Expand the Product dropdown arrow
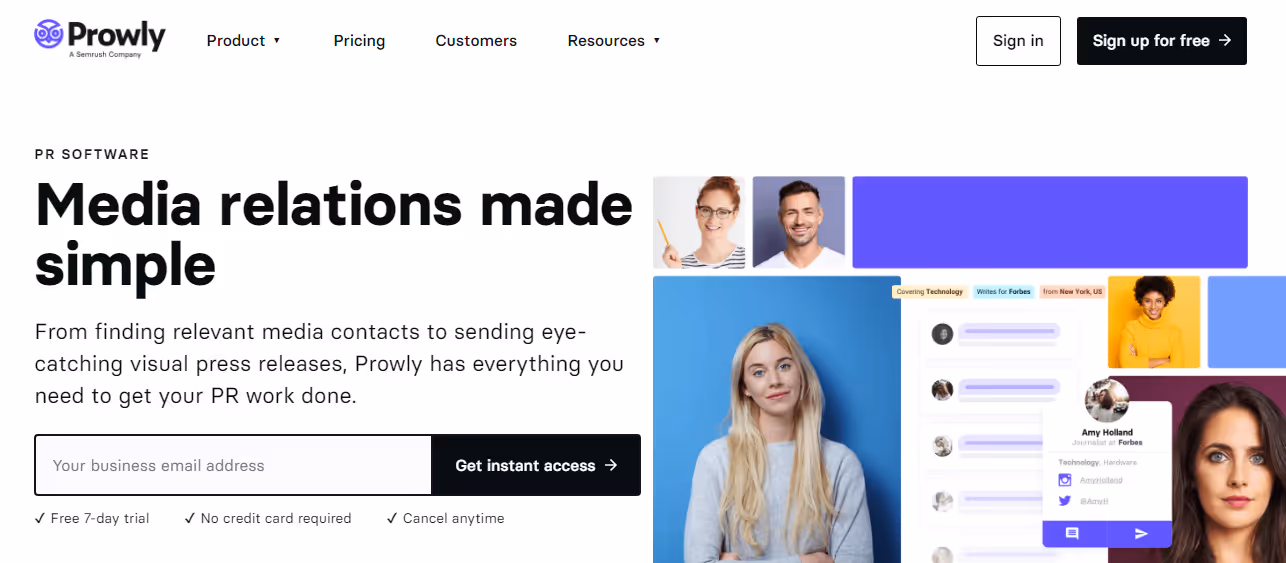This screenshot has height=563, width=1286. tap(277, 41)
